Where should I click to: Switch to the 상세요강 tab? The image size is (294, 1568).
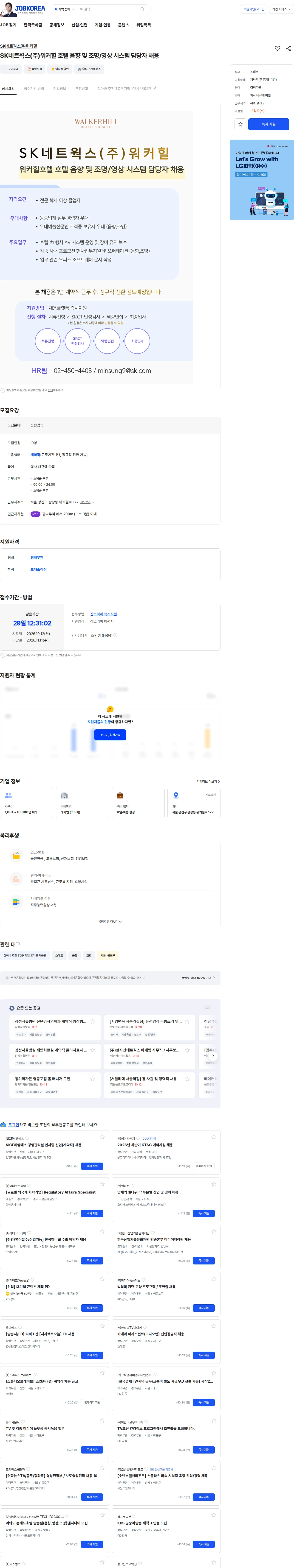[x=8, y=89]
